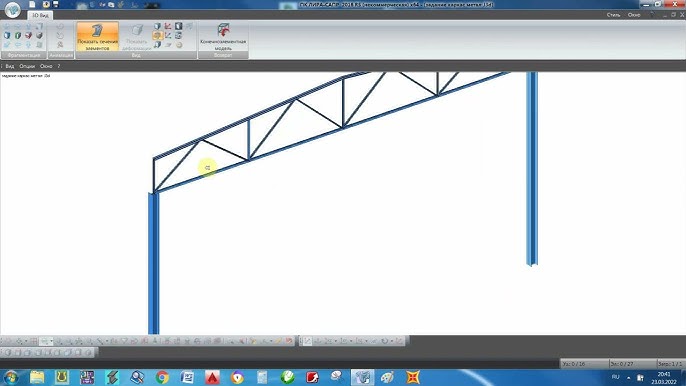Image resolution: width=686 pixels, height=386 pixels.
Task: Click the green cube icon in Фрагментация group
Action: point(18,35)
